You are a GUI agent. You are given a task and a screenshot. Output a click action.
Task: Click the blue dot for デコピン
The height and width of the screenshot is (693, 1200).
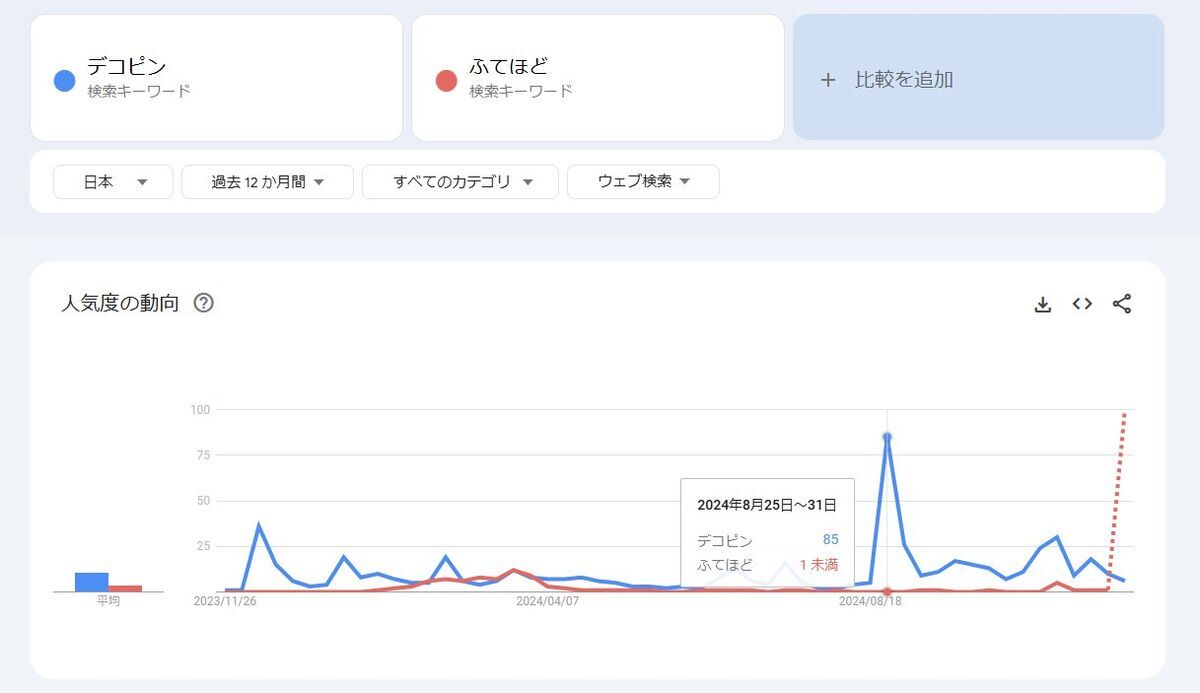pos(65,80)
